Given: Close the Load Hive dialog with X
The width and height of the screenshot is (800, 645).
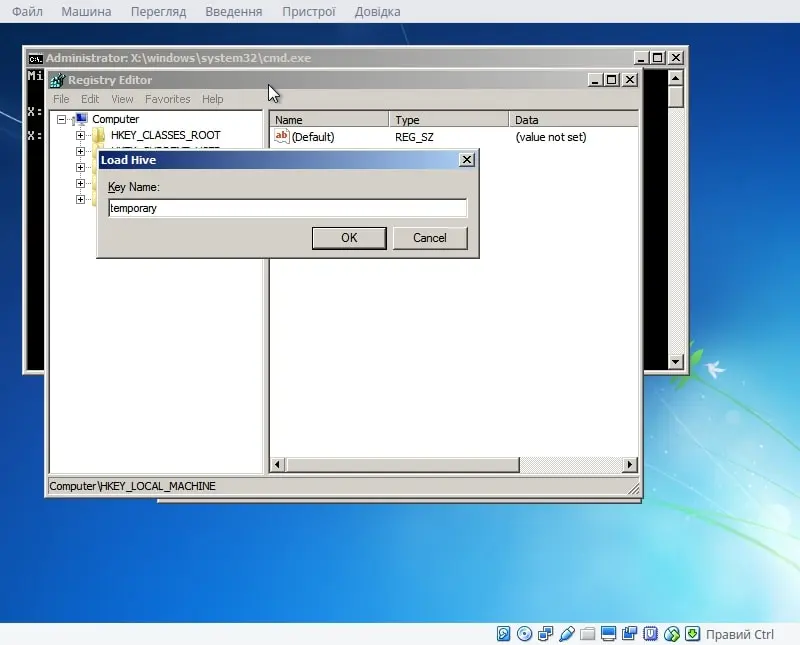Looking at the screenshot, I should (466, 160).
